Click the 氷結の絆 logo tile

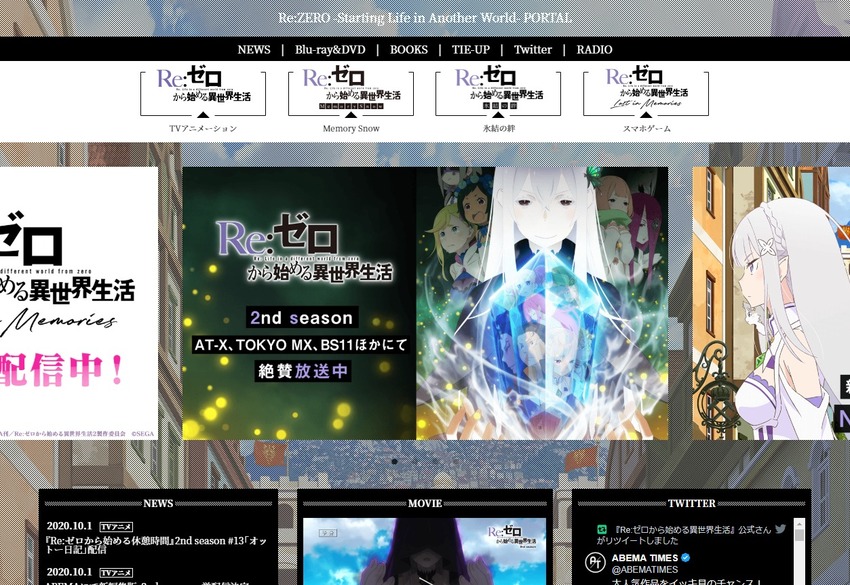tap(498, 91)
